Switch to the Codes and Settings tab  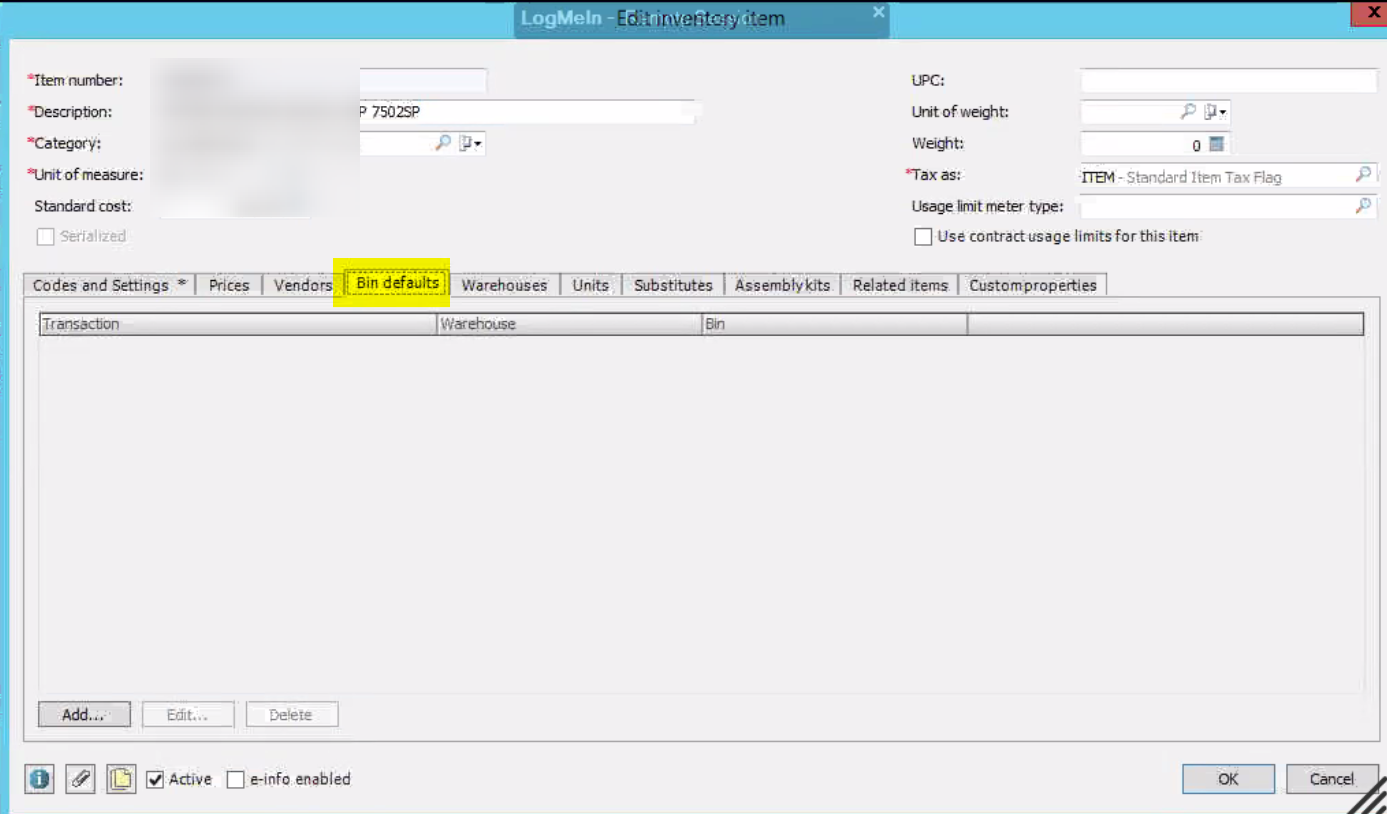coord(109,285)
